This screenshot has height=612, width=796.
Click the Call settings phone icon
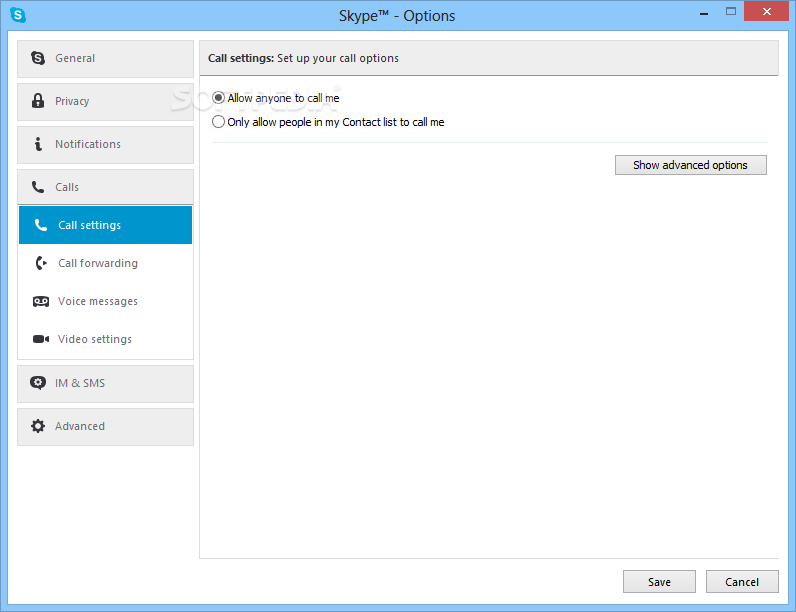coord(41,225)
